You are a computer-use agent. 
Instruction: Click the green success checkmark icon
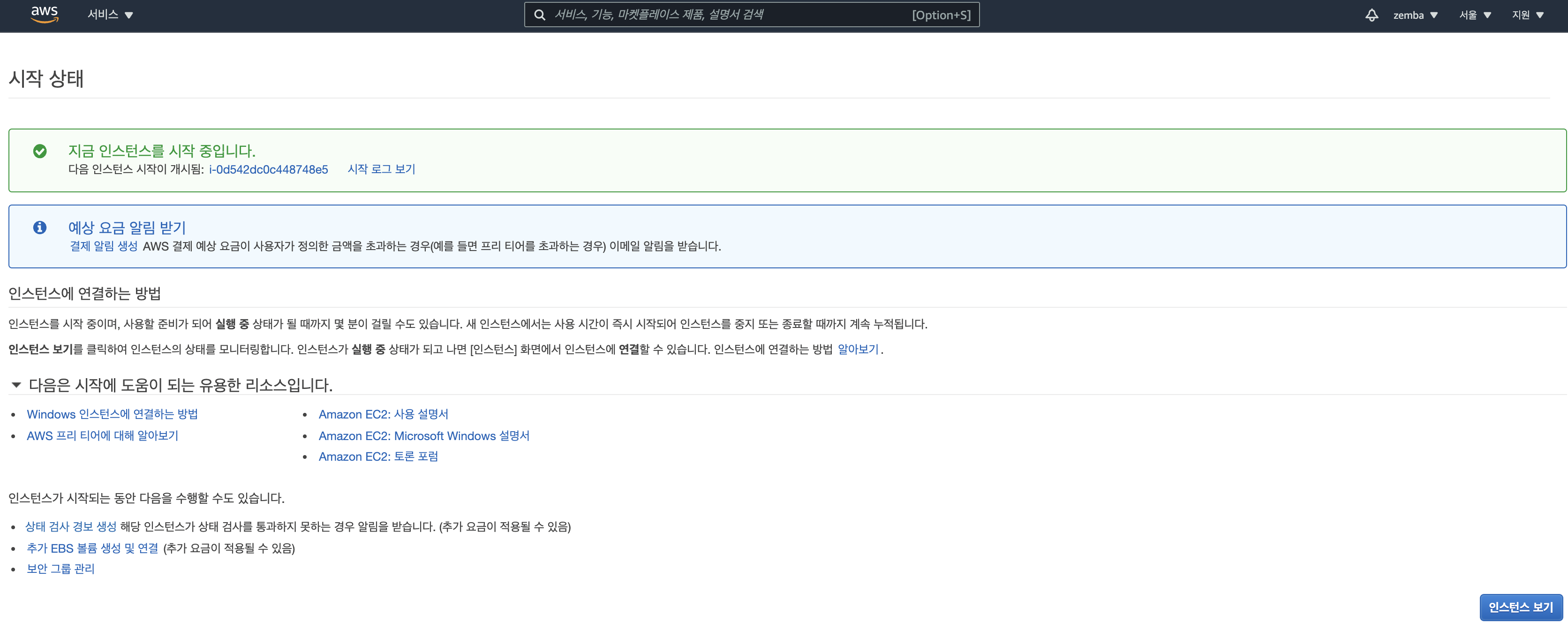(40, 151)
